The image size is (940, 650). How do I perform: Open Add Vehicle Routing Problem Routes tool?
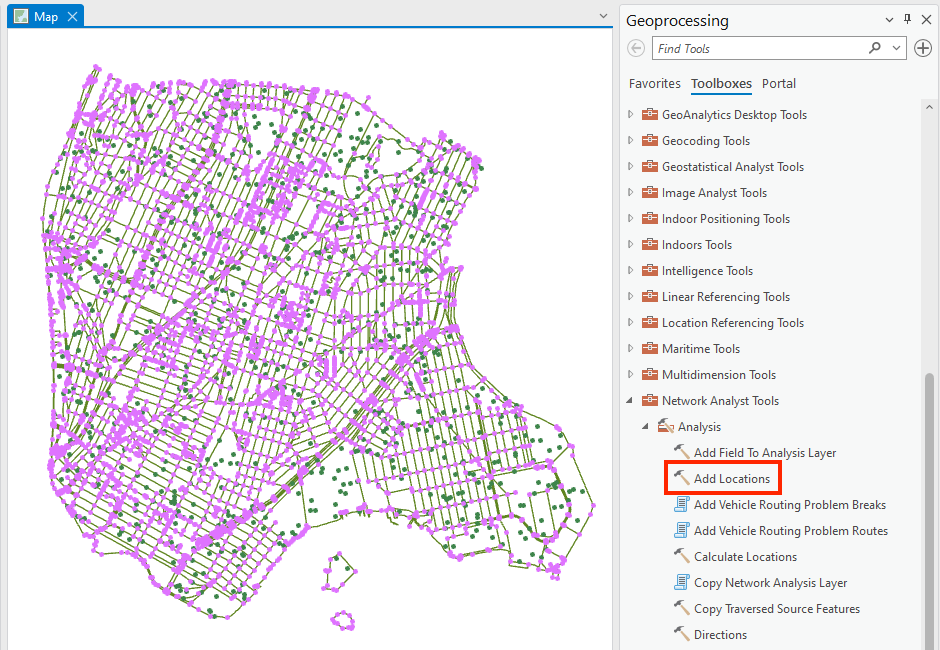point(791,531)
